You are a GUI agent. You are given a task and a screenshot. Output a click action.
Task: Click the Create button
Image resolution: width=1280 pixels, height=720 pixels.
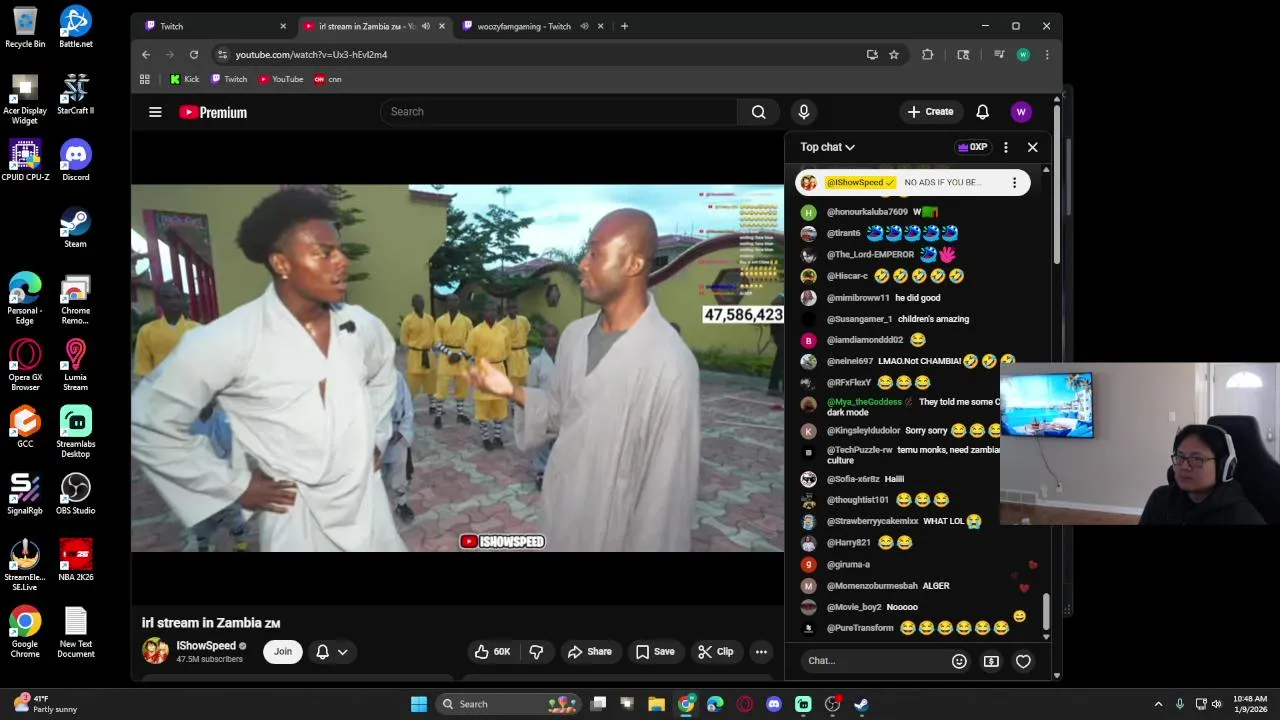pyautogui.click(x=931, y=112)
